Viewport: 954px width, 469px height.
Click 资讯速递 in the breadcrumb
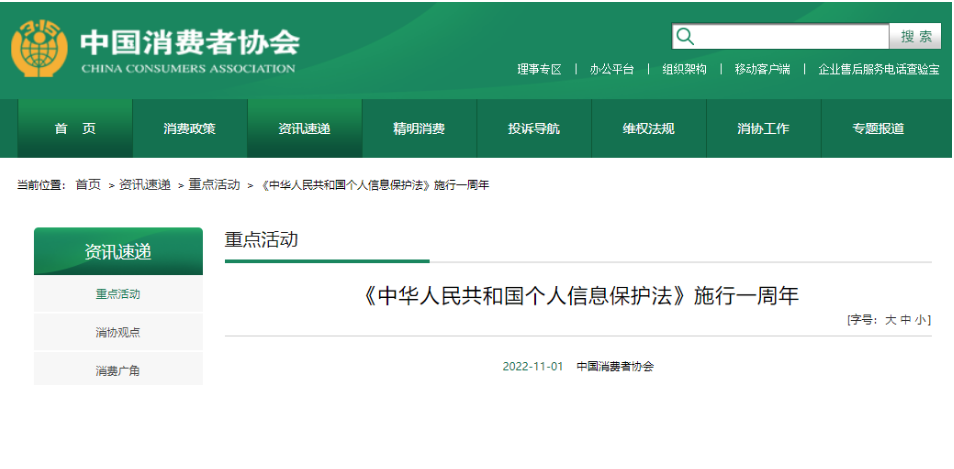[x=145, y=185]
